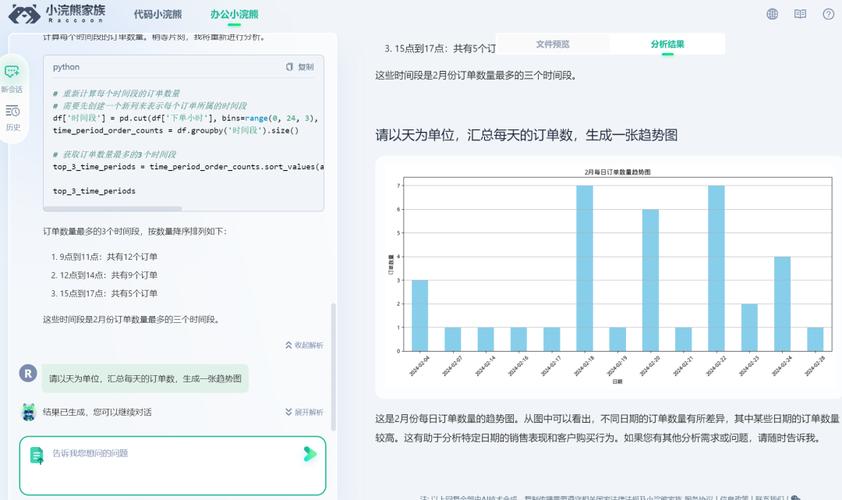Click the file upload icon in input box

tap(36, 454)
